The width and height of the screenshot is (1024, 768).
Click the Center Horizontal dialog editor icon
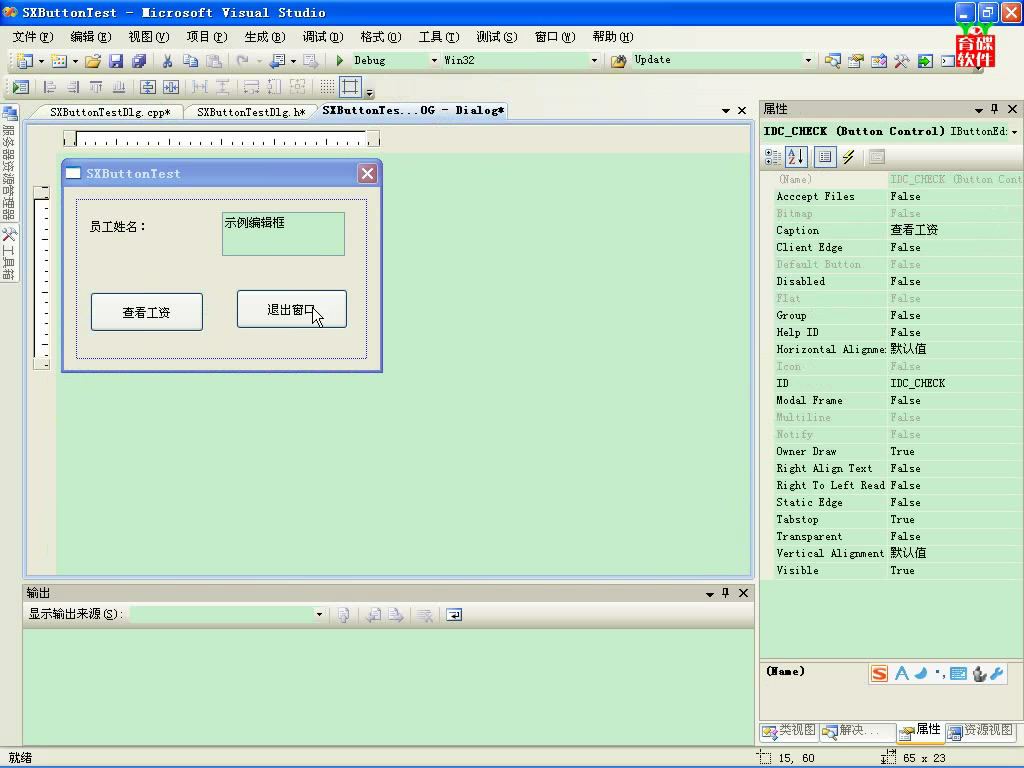point(171,87)
